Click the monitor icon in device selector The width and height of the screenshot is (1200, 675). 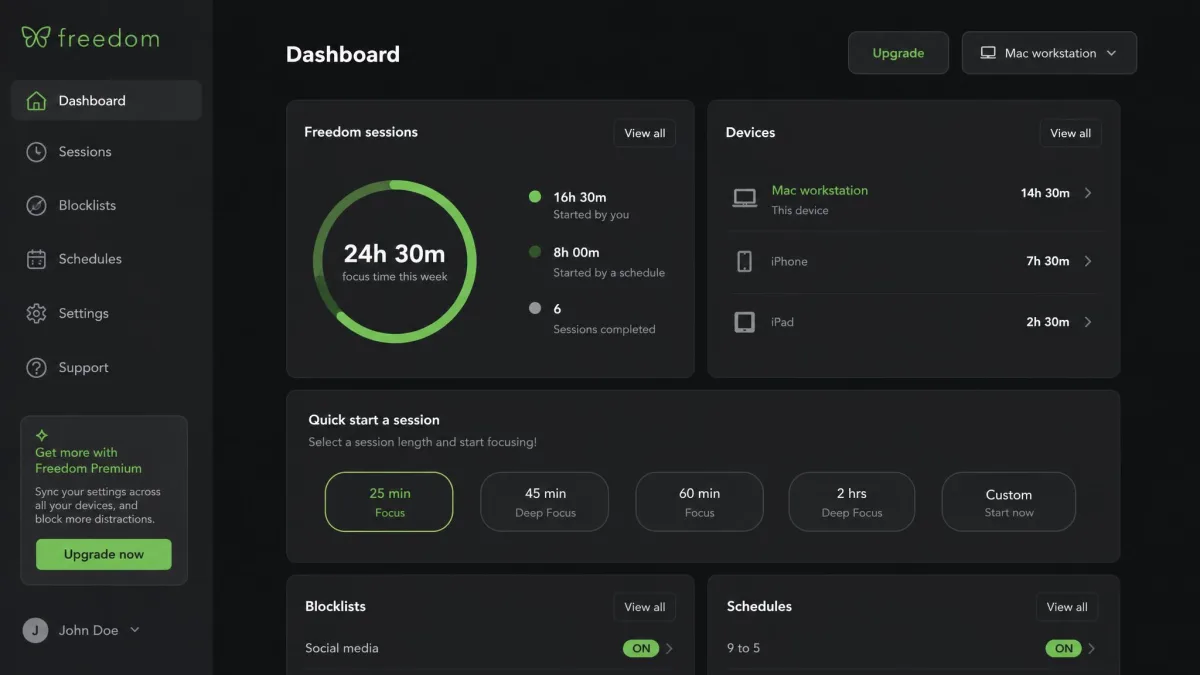click(x=988, y=53)
